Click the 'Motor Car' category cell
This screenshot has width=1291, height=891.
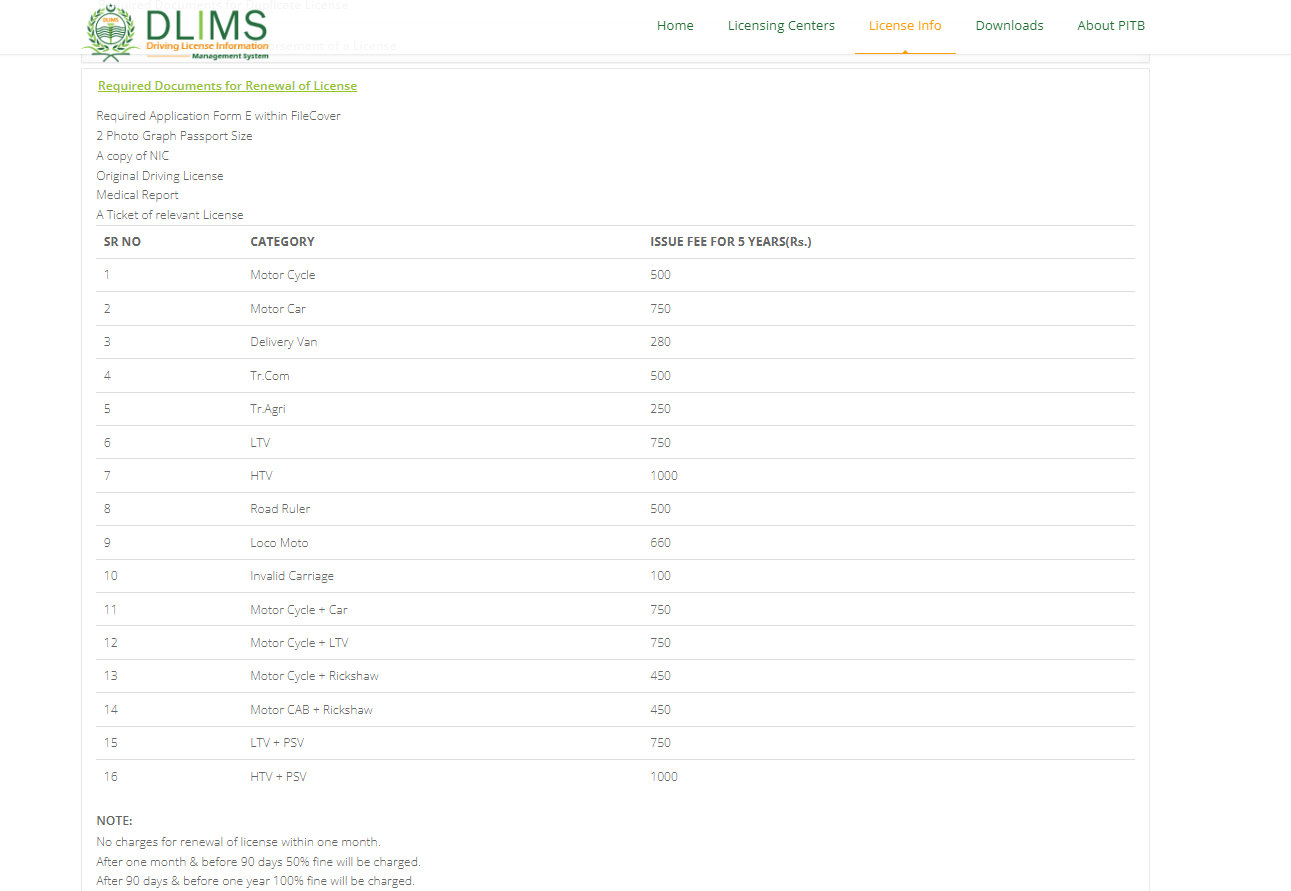click(278, 309)
